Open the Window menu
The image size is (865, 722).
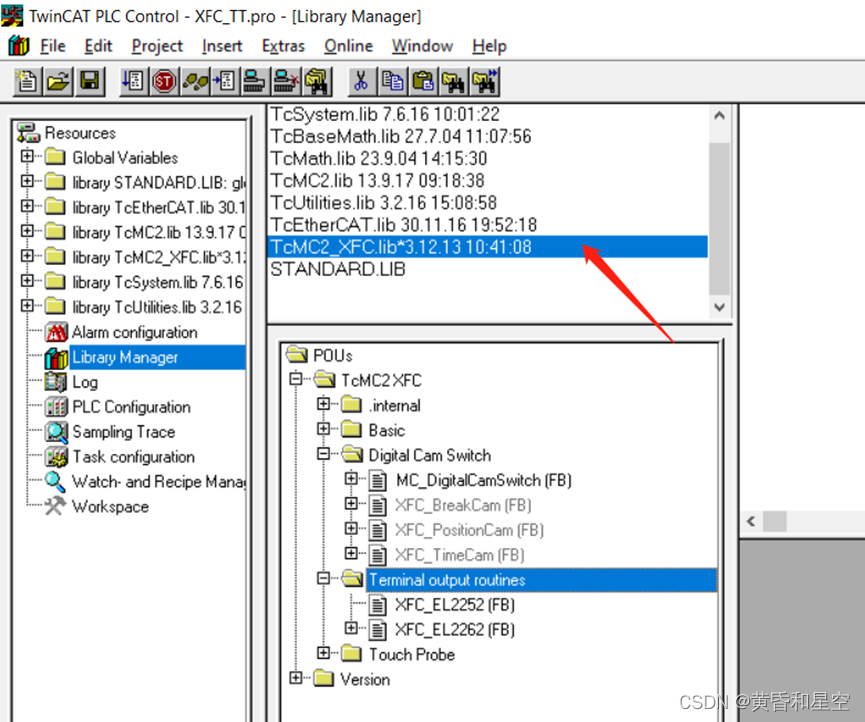click(x=423, y=46)
